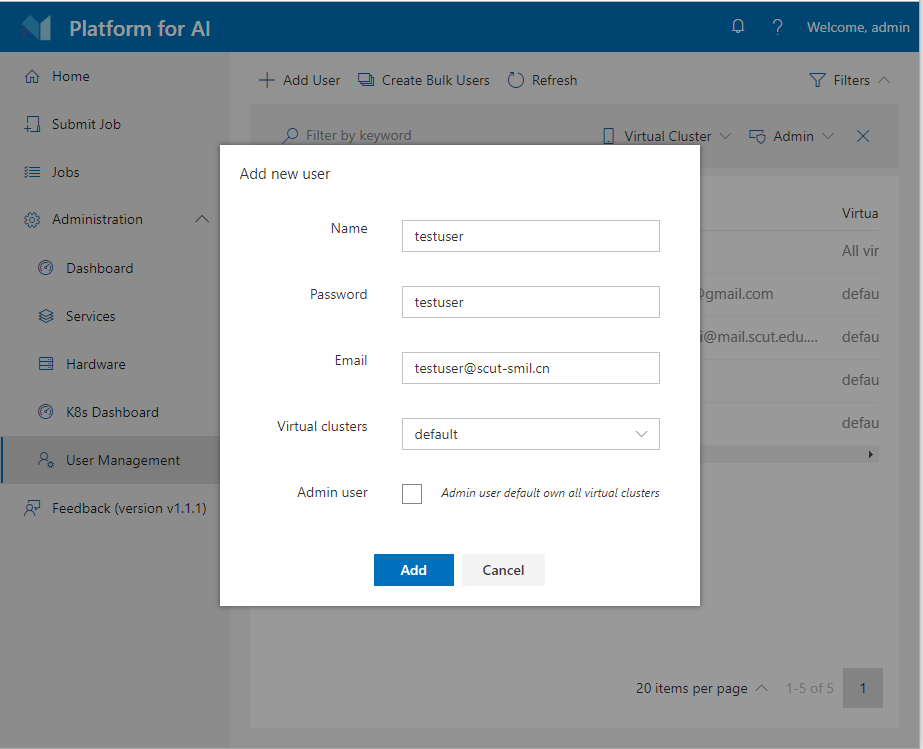Image resolution: width=923 pixels, height=749 pixels.
Task: Open the help question mark icon
Action: coord(777,27)
